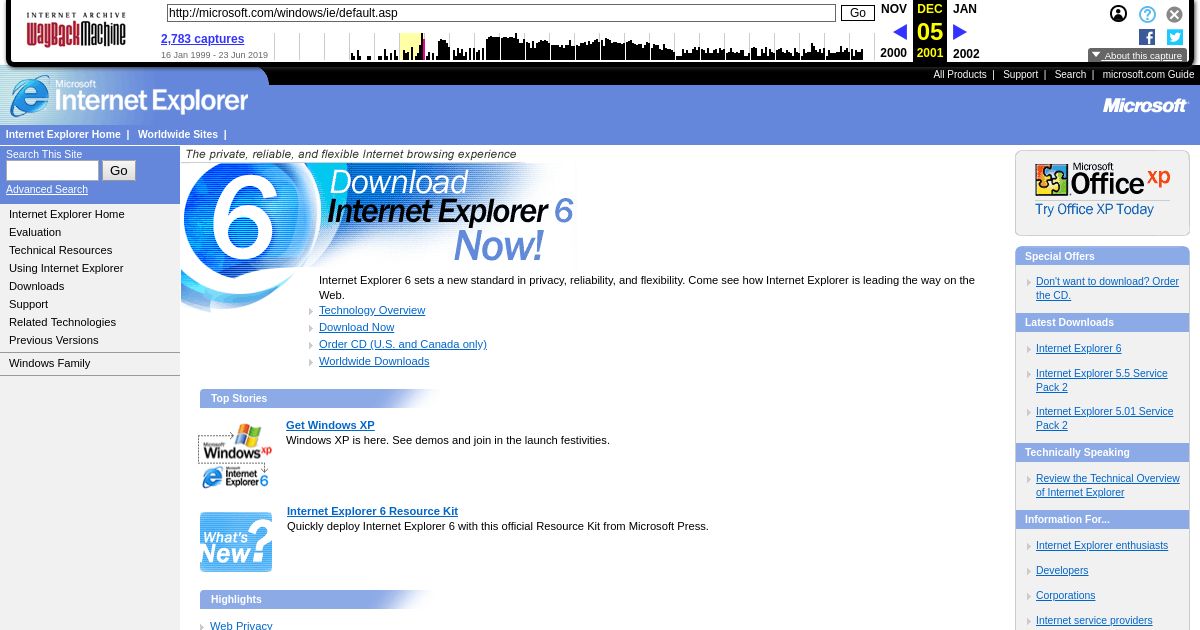The height and width of the screenshot is (630, 1200).
Task: Open All Products in the top bar
Action: [960, 75]
